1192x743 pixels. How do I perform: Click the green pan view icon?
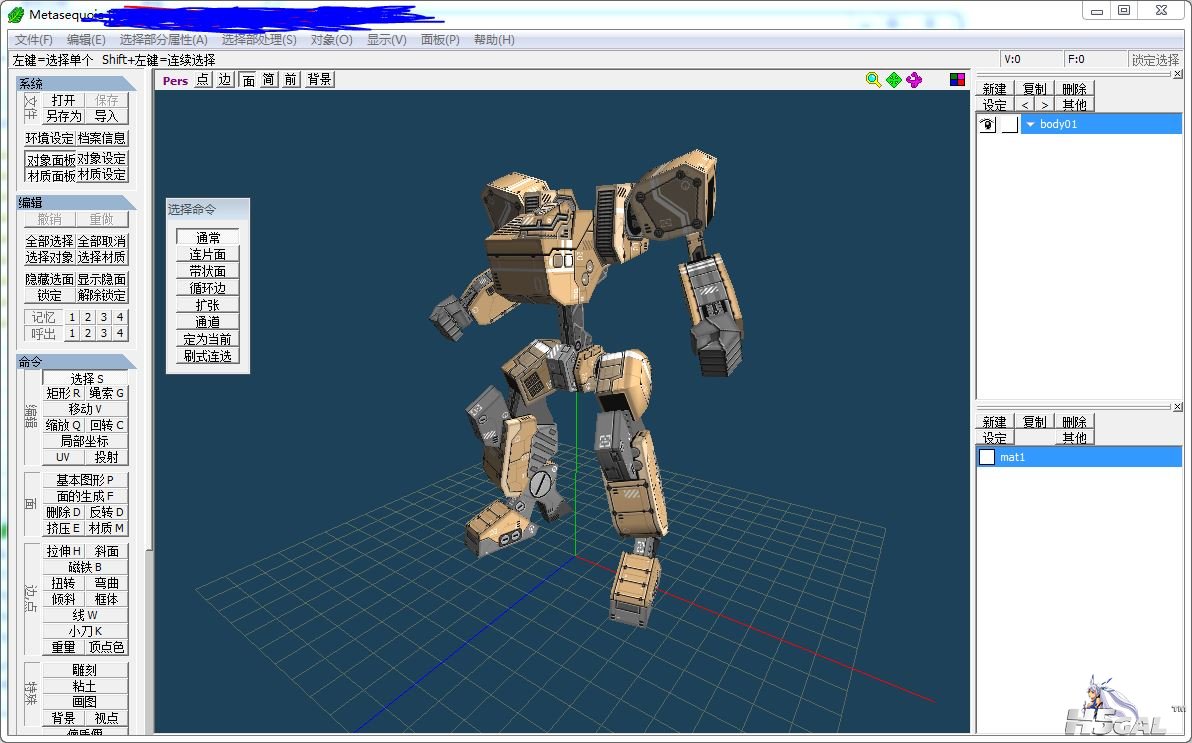[894, 80]
